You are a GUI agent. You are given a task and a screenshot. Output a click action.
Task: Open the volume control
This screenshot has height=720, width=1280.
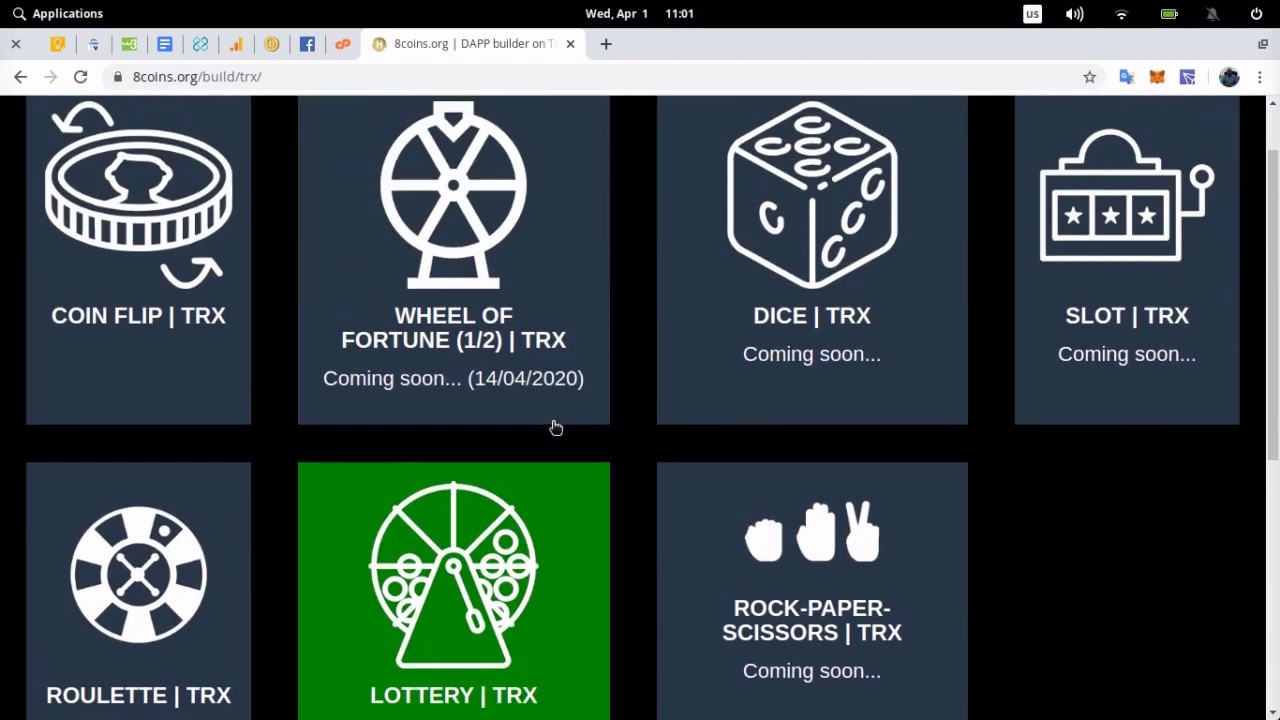[x=1074, y=13]
